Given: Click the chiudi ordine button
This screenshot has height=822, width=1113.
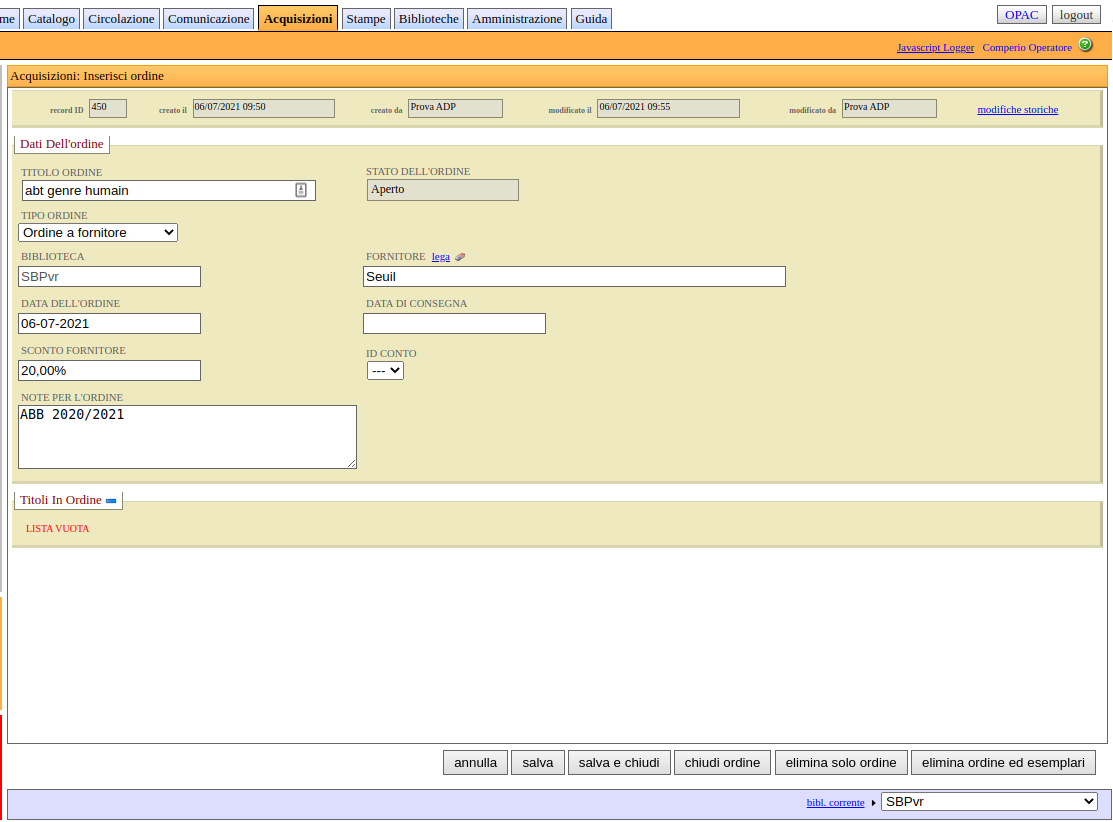Looking at the screenshot, I should 722,762.
